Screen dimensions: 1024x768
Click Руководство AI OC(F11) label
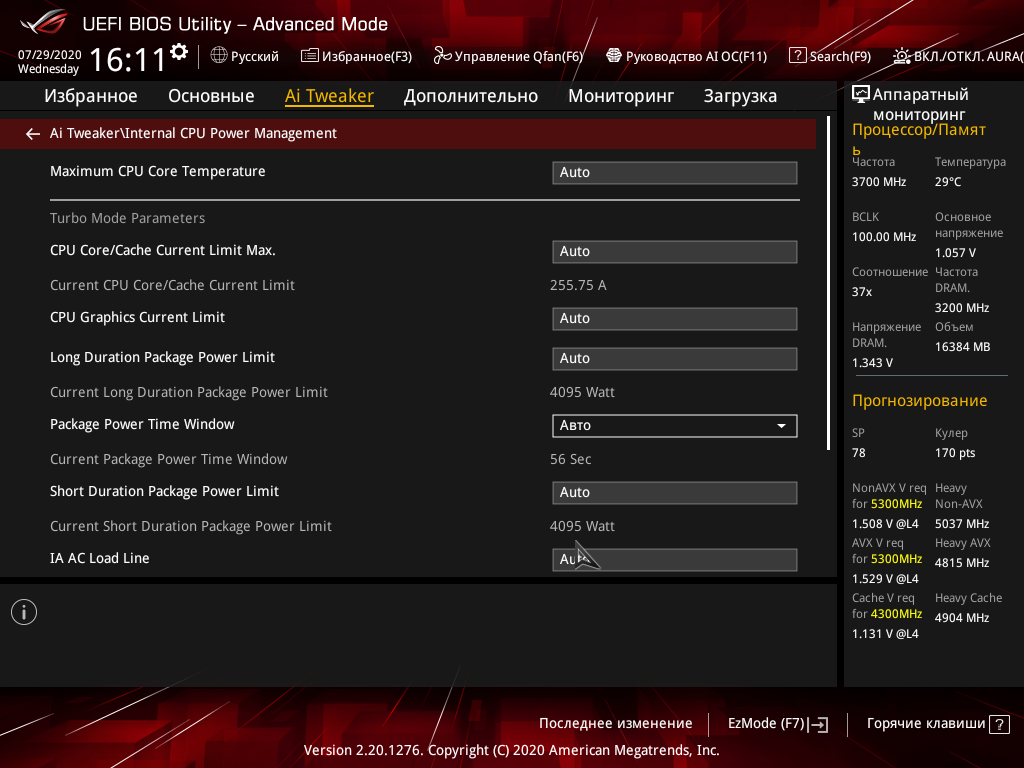click(x=696, y=56)
